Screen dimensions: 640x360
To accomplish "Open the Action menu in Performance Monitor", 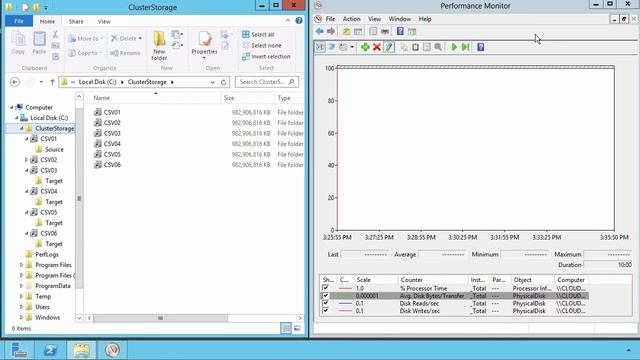I will point(351,19).
